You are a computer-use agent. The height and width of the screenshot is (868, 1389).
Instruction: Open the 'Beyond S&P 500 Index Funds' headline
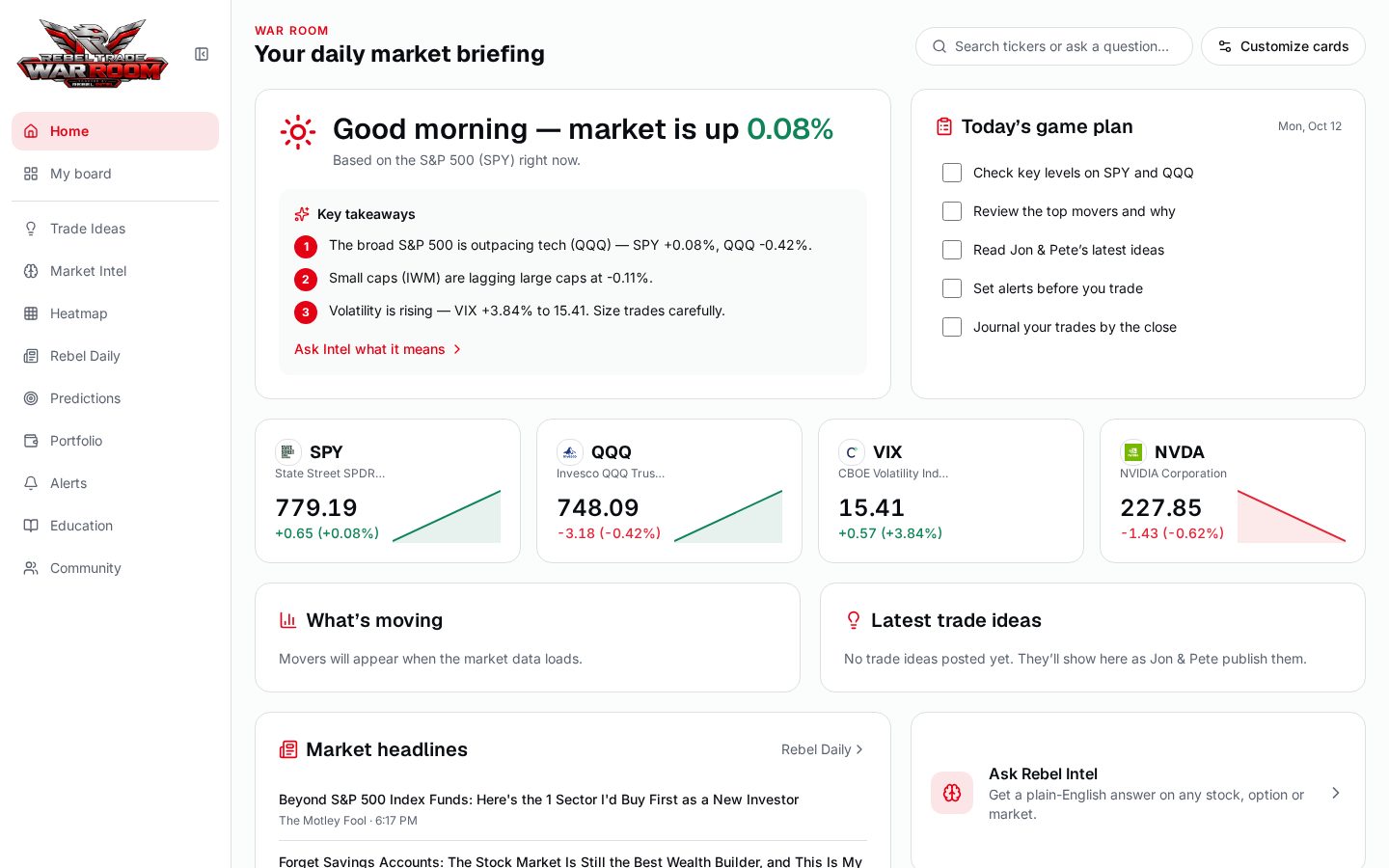point(538,800)
